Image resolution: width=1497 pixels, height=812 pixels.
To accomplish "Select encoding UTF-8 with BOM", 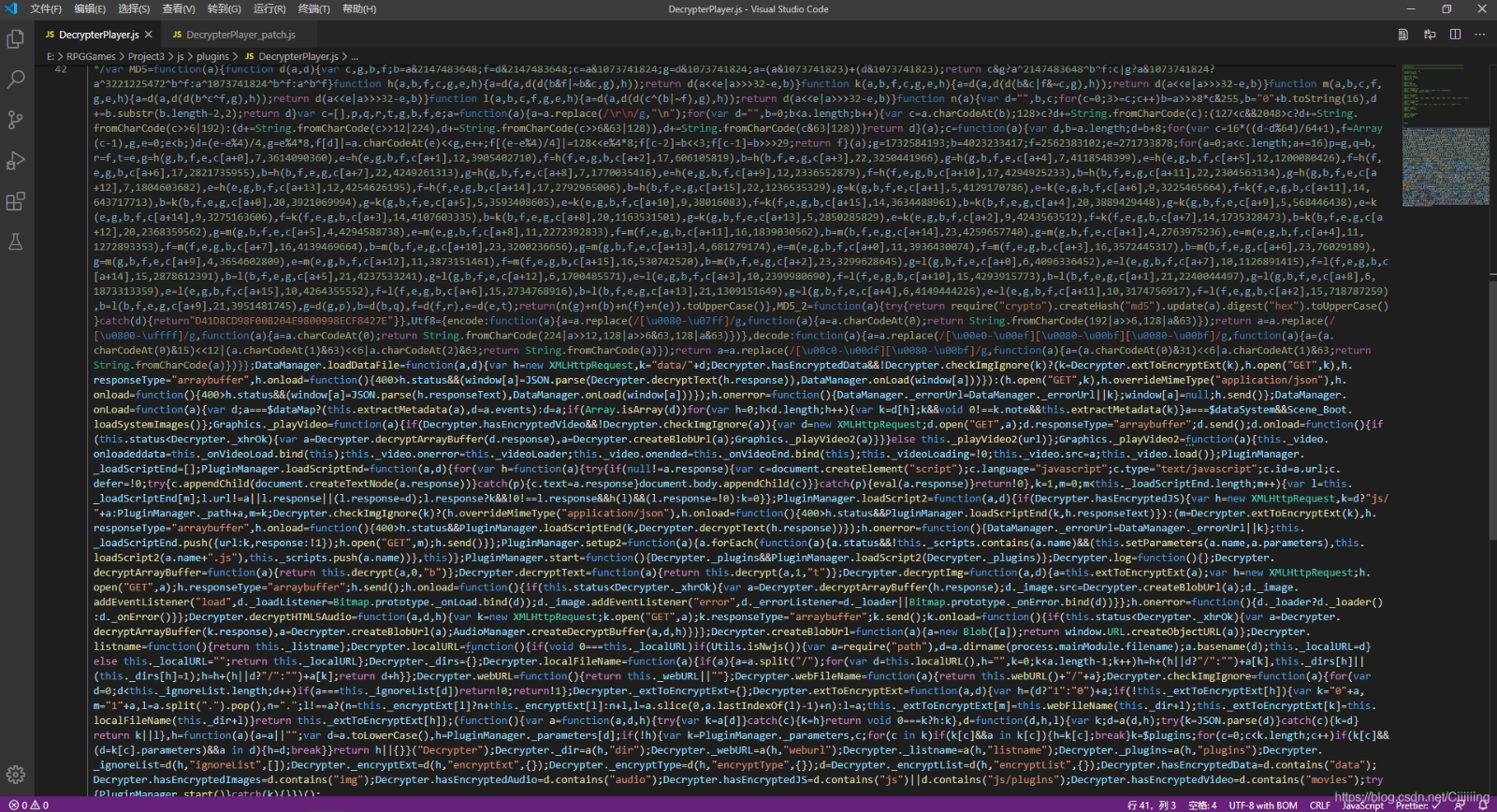I will (x=1262, y=805).
